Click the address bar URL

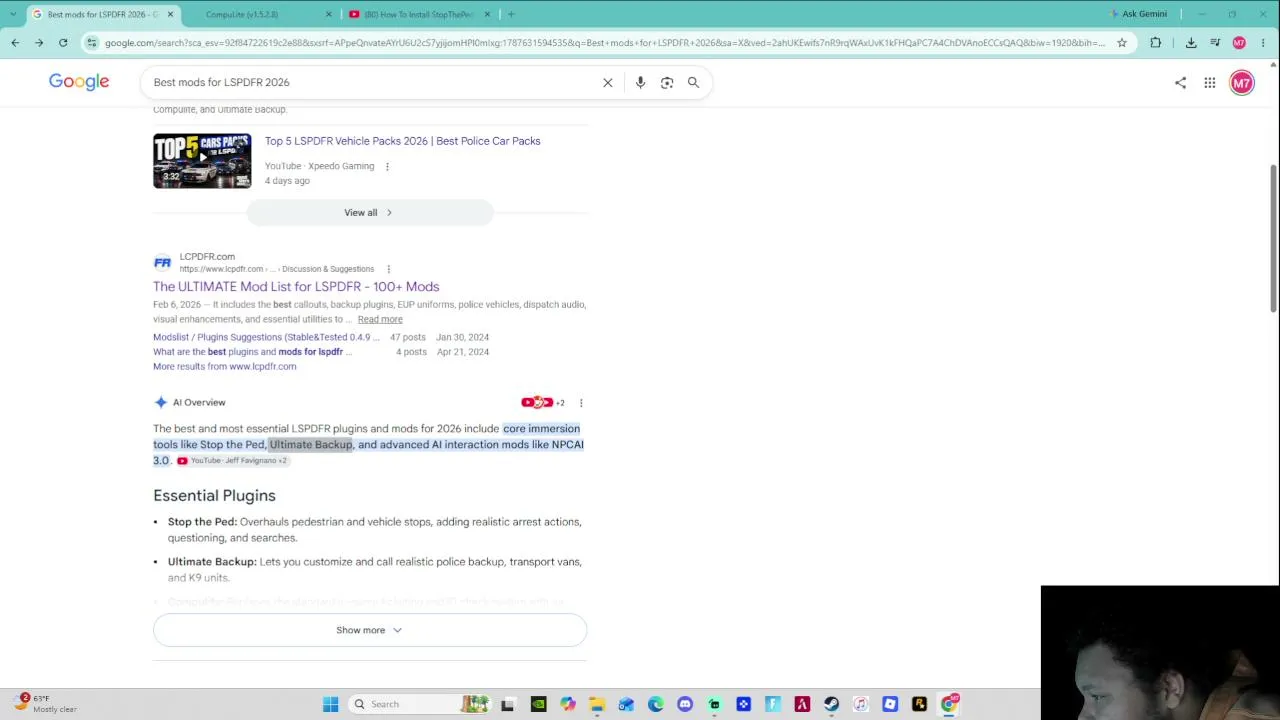(604, 43)
